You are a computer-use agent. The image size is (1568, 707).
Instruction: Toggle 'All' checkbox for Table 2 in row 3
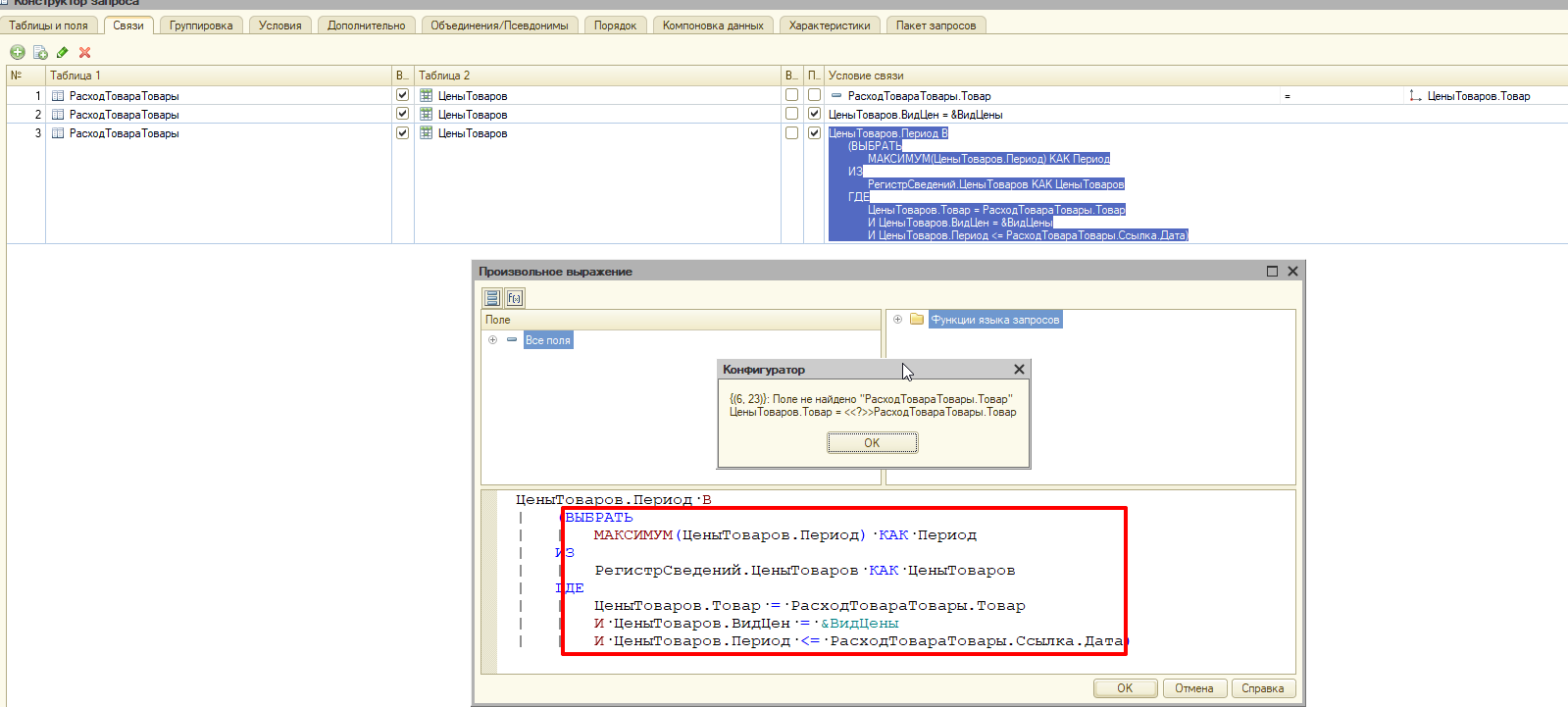791,132
